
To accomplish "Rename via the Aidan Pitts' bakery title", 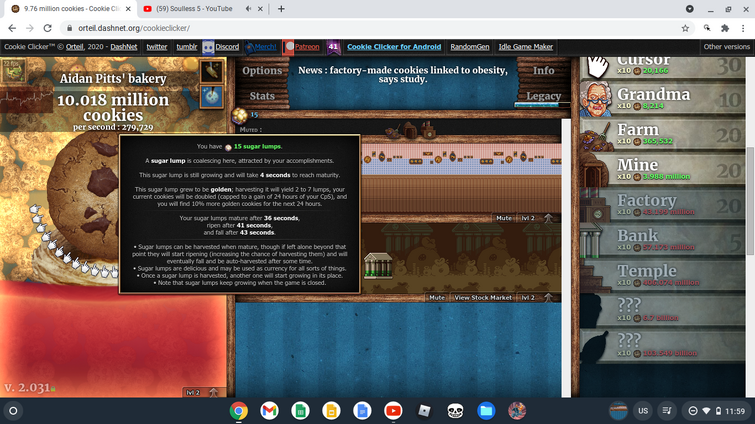I will coord(113,78).
